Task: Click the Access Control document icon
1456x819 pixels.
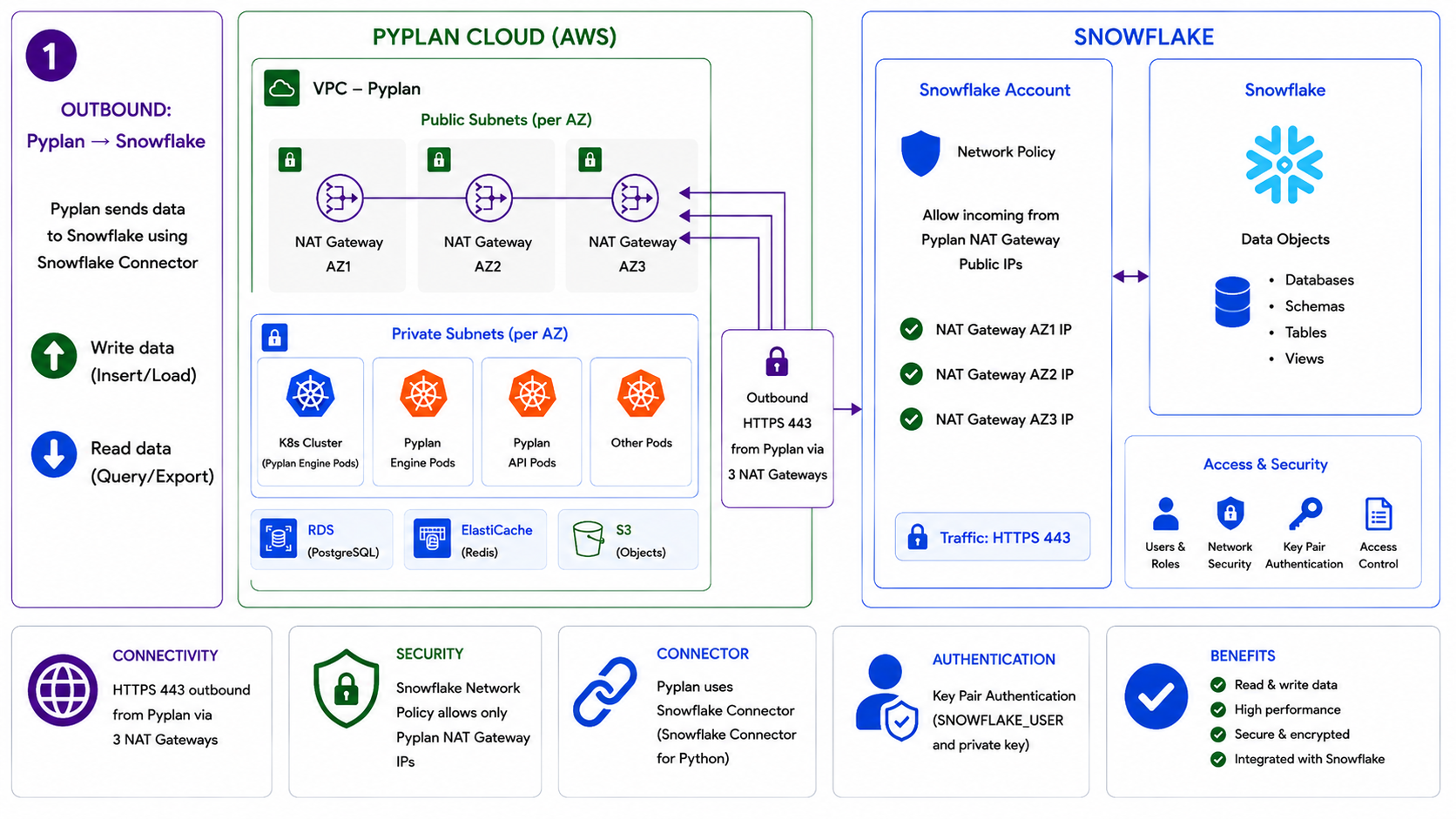Action: pyautogui.click(x=1378, y=514)
